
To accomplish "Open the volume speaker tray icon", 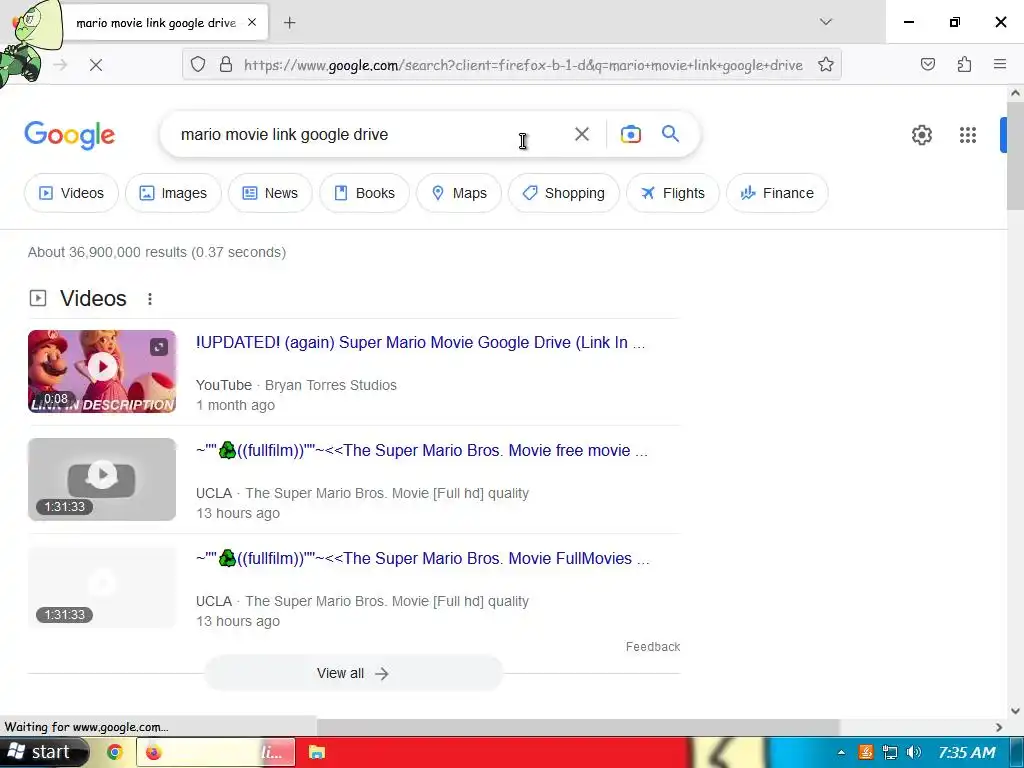I will click(914, 752).
